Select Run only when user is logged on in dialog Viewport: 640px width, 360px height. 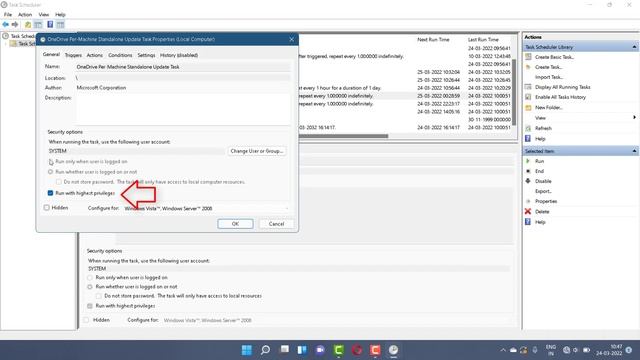(51, 162)
